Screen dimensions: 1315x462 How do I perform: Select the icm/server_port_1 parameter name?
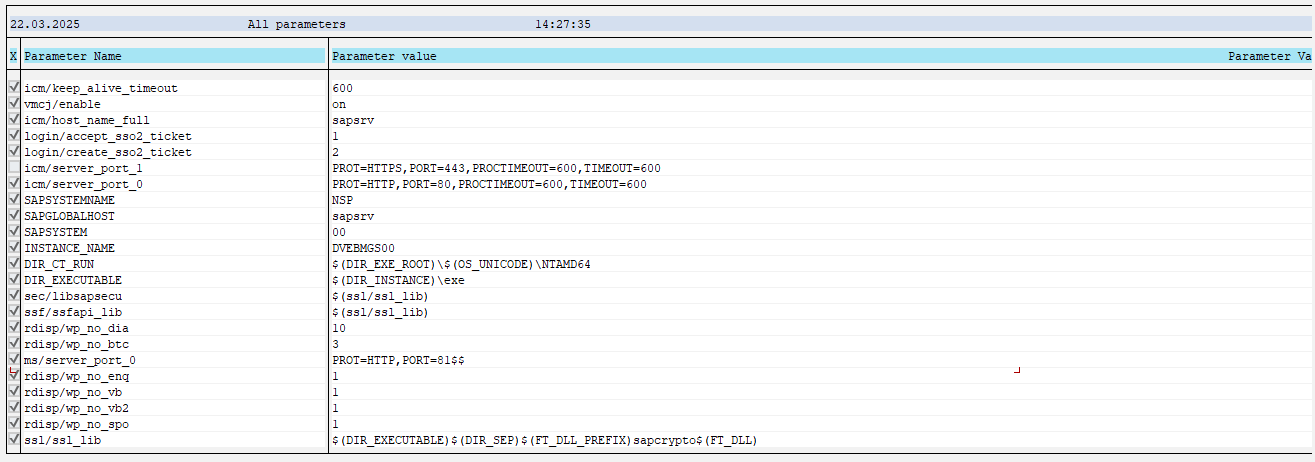(x=84, y=168)
